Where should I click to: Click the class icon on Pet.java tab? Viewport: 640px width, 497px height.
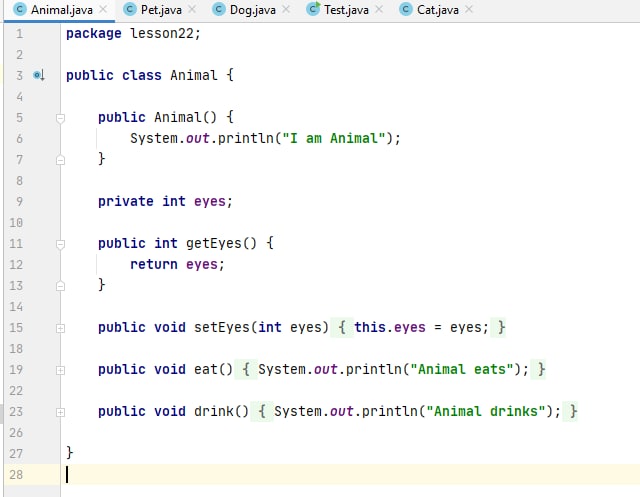129,9
